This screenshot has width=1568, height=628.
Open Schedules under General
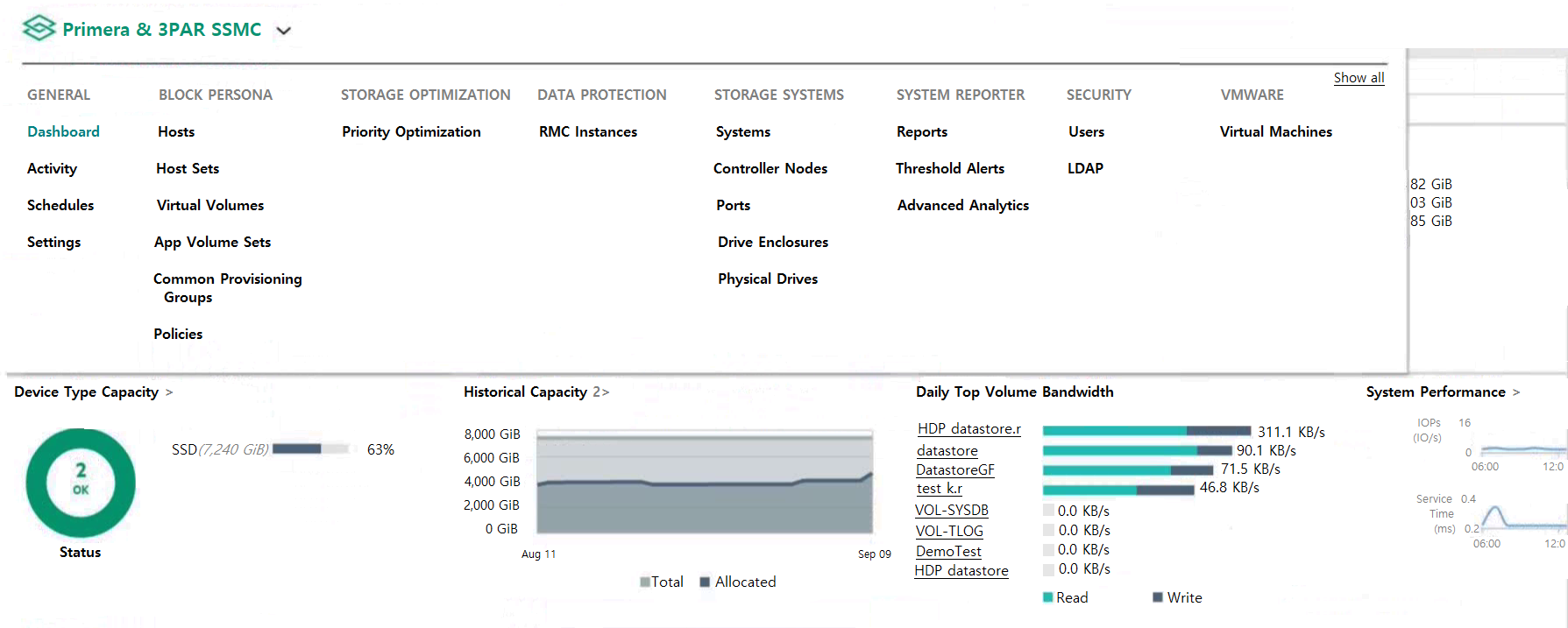pos(60,205)
